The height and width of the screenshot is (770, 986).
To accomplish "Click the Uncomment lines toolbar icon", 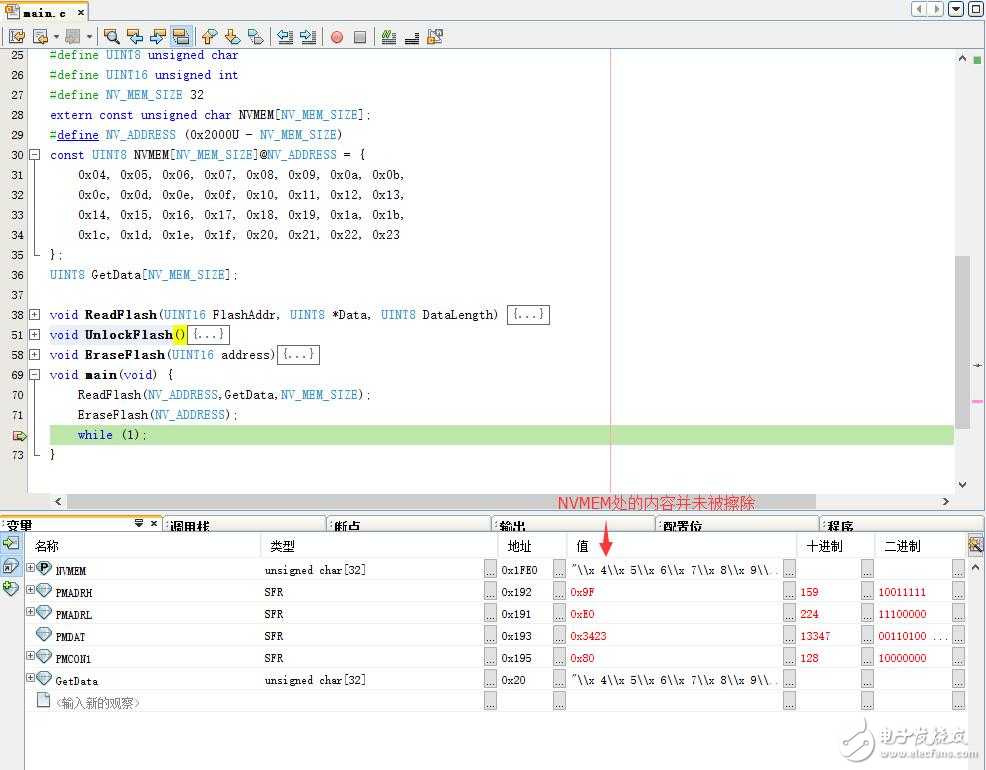I will coord(412,37).
